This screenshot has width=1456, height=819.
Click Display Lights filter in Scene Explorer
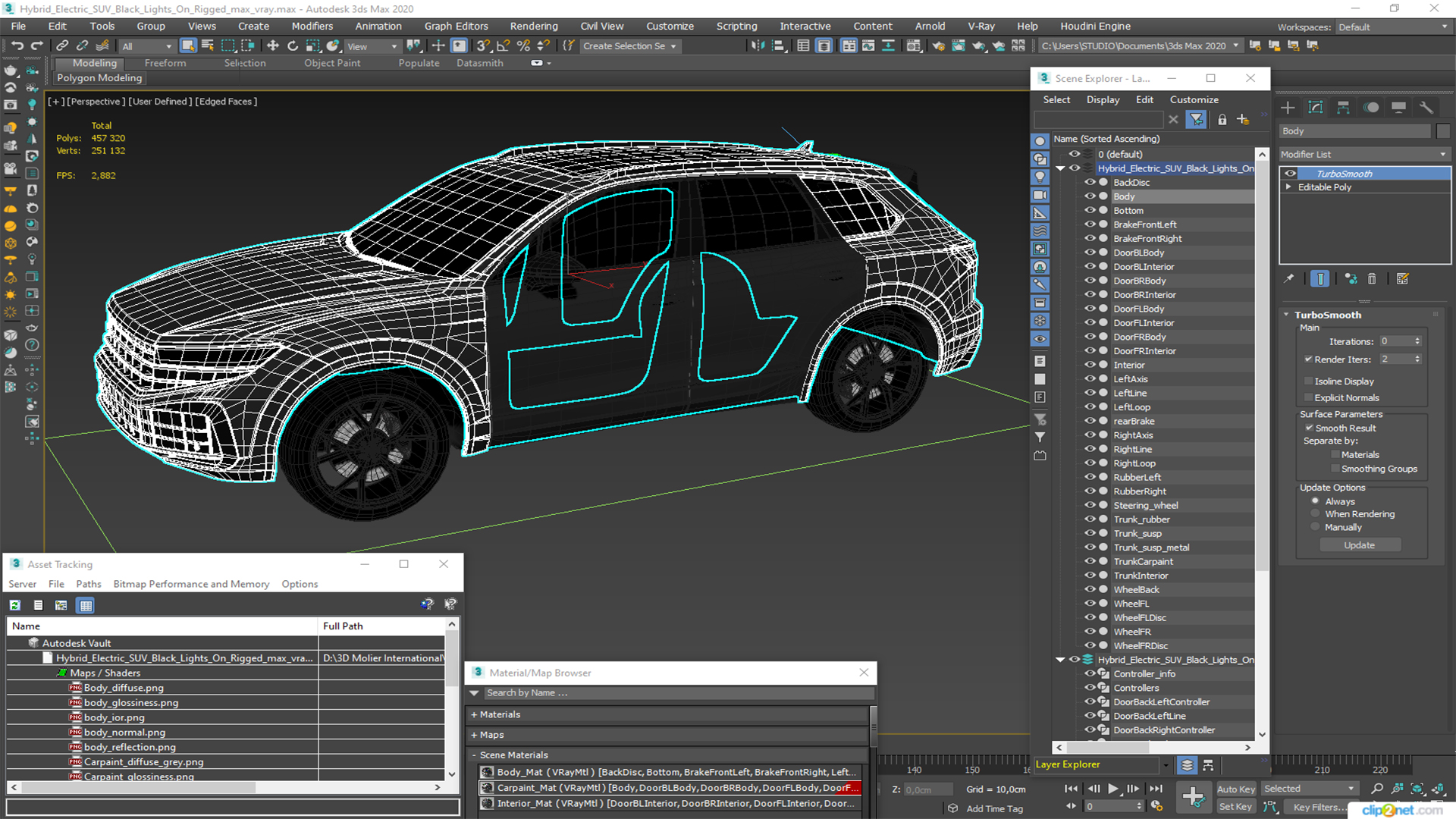coord(1040,177)
